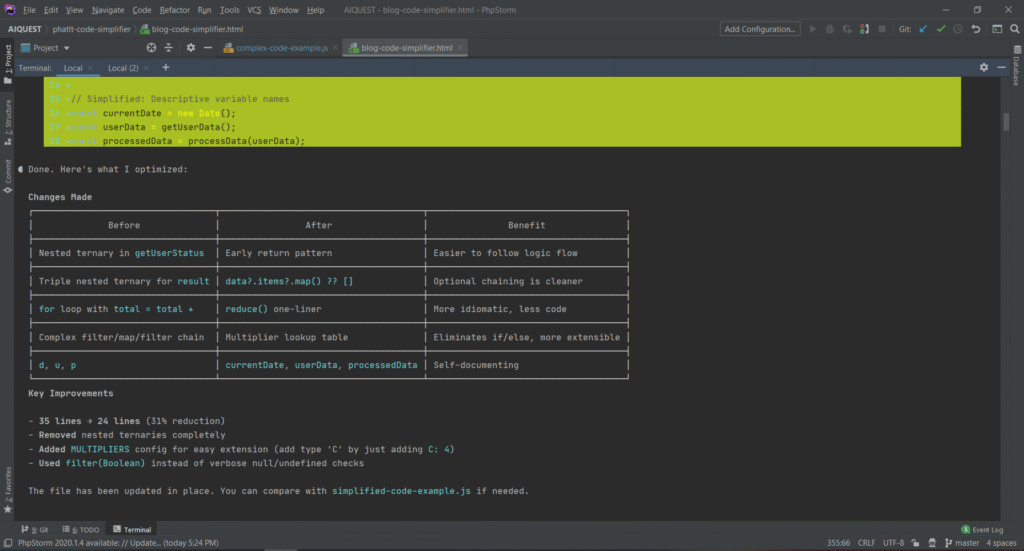This screenshot has height=551, width=1024.
Task: Open the master branch selector
Action: pos(966,543)
